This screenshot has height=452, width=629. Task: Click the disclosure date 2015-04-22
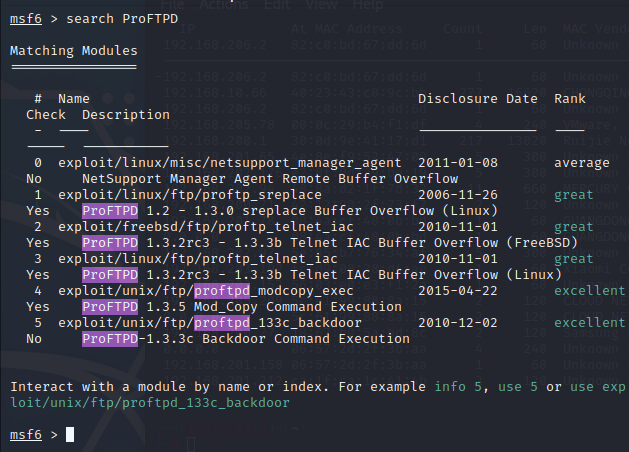(x=458, y=291)
